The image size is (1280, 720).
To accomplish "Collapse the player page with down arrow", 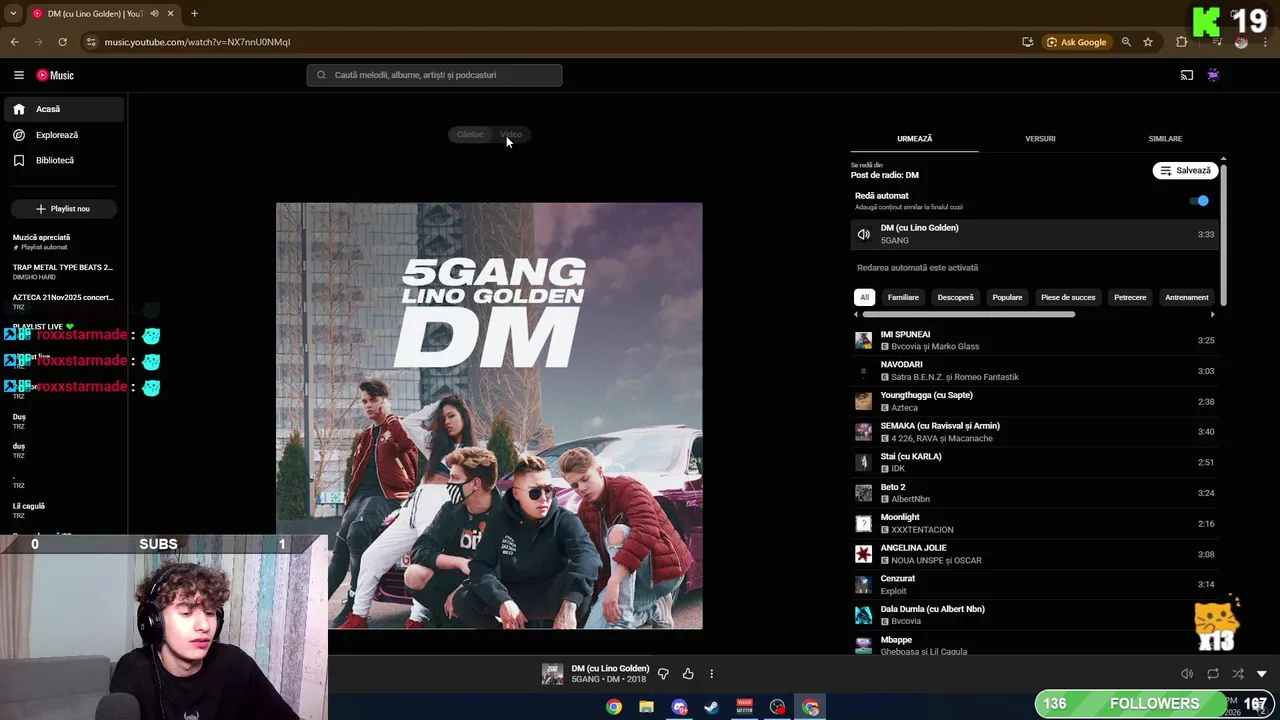I will pos(1262,674).
